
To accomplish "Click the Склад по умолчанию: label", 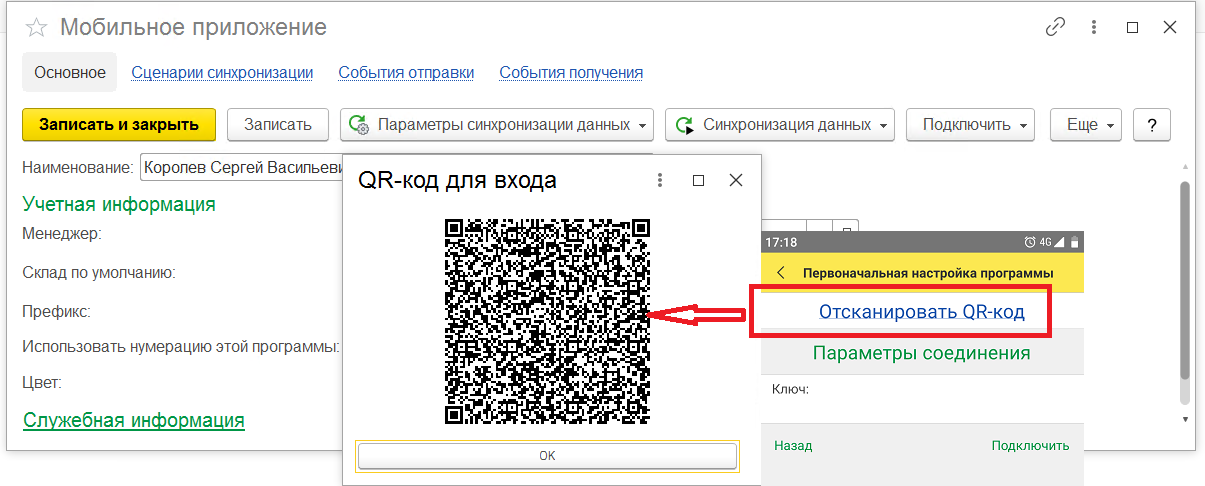I will pos(99,272).
